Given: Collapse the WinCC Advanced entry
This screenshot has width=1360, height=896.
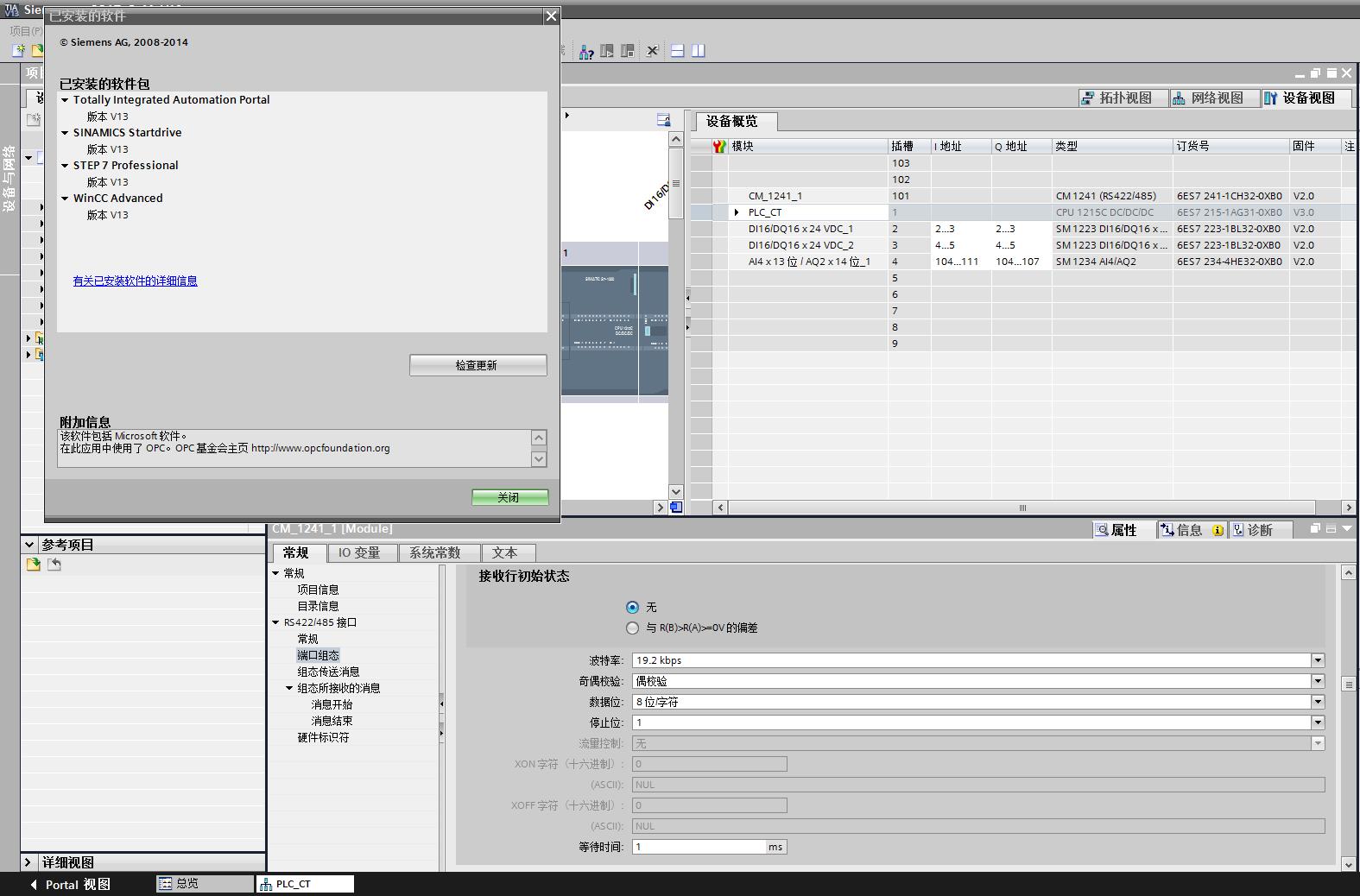Looking at the screenshot, I should click(x=65, y=199).
